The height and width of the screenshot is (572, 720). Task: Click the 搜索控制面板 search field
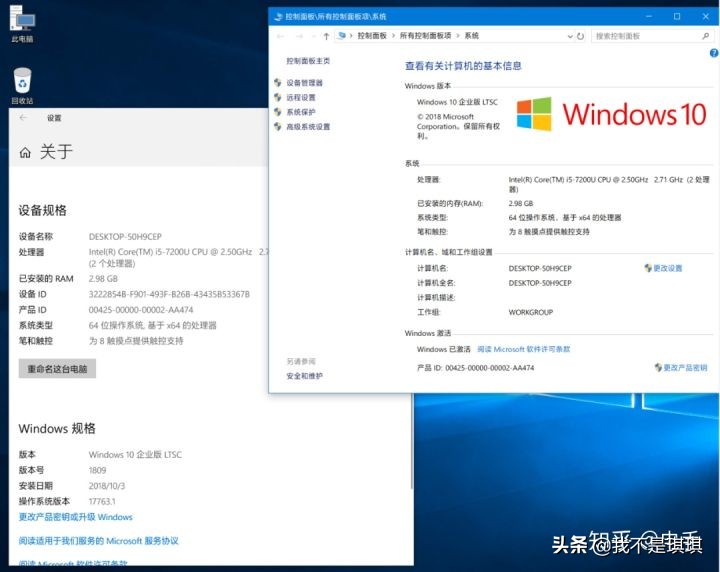click(x=652, y=36)
